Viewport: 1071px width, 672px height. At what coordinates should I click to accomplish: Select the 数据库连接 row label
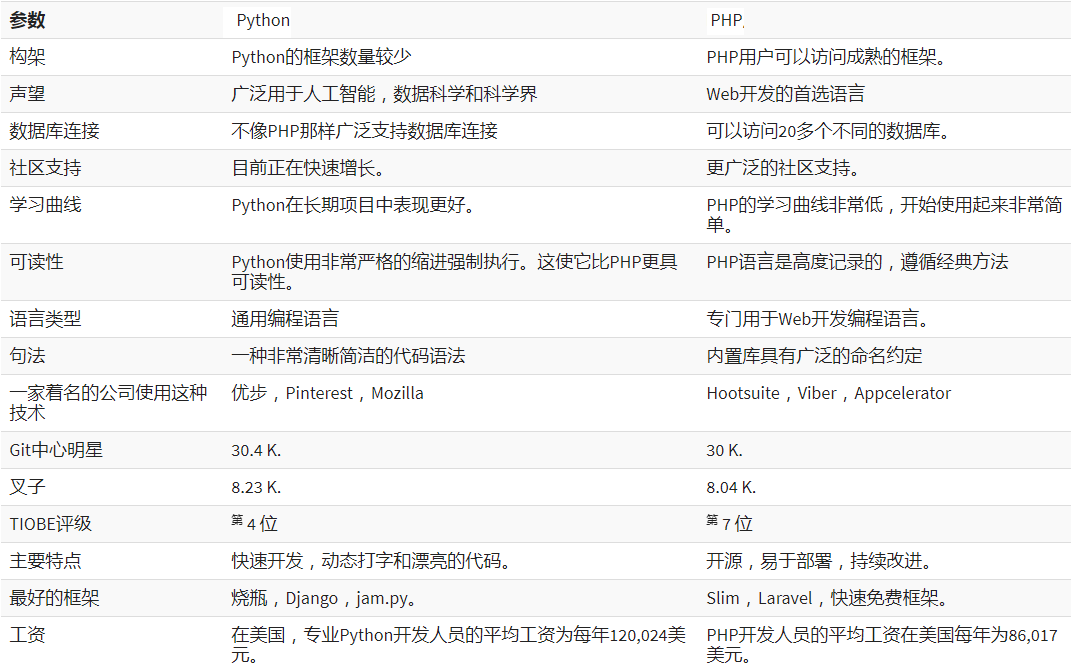54,131
